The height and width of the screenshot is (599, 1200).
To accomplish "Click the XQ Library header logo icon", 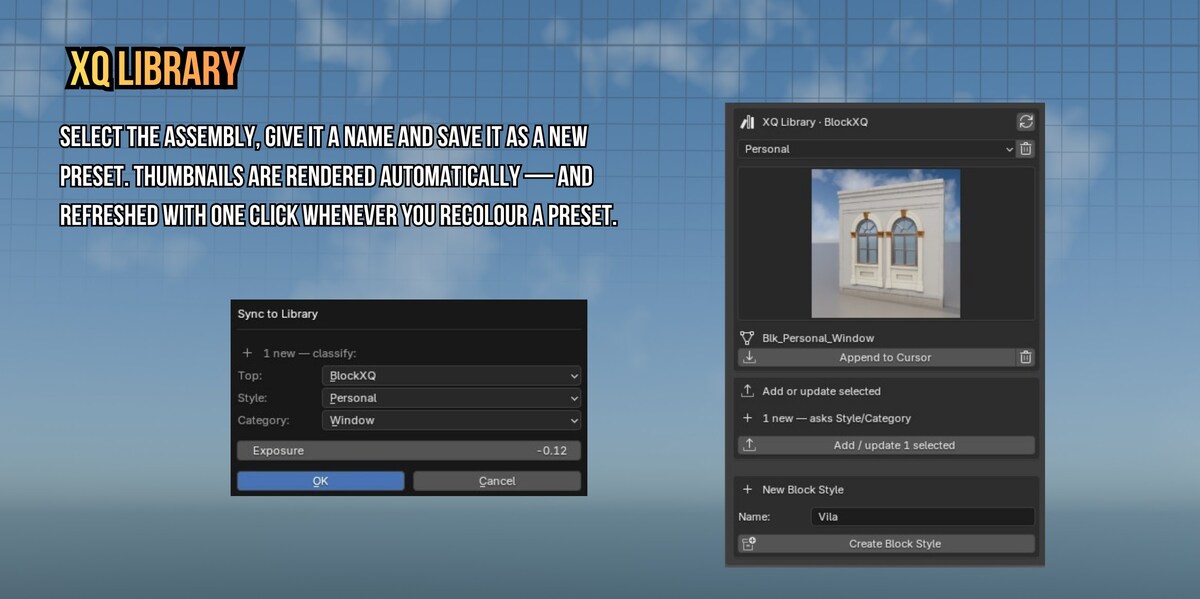I will click(x=747, y=122).
